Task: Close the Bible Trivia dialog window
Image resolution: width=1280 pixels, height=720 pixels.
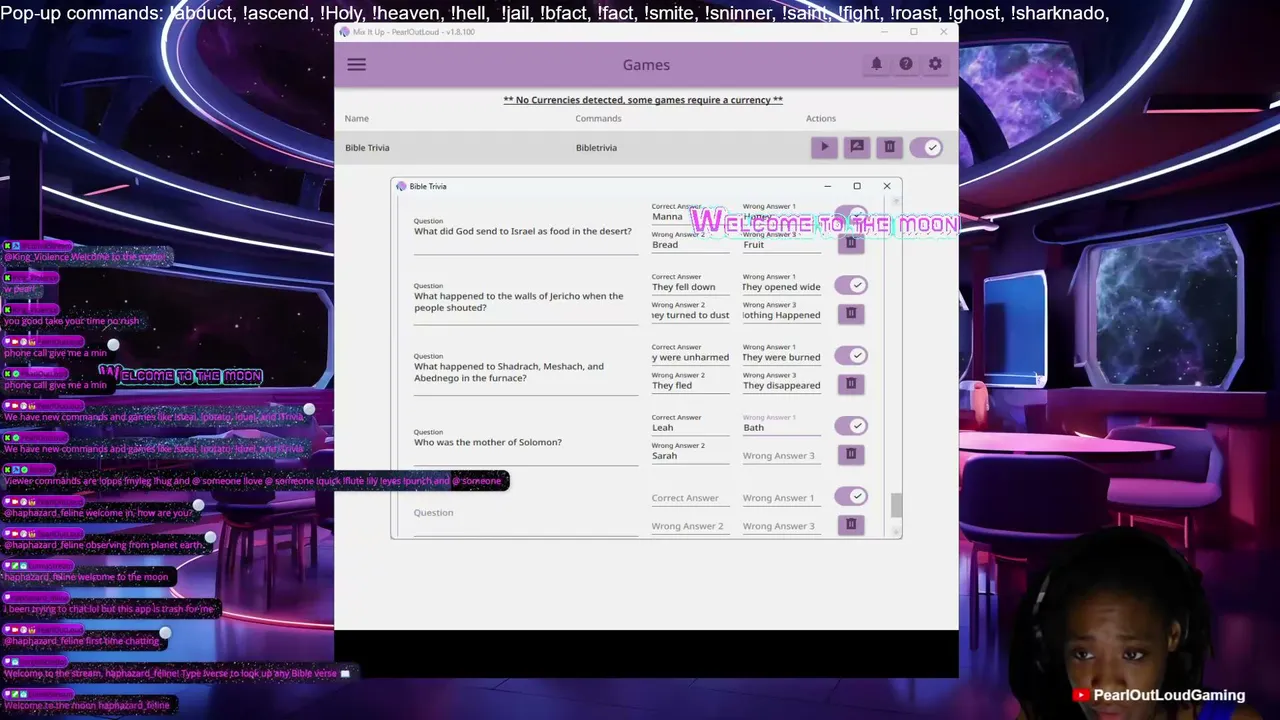Action: pos(886,186)
